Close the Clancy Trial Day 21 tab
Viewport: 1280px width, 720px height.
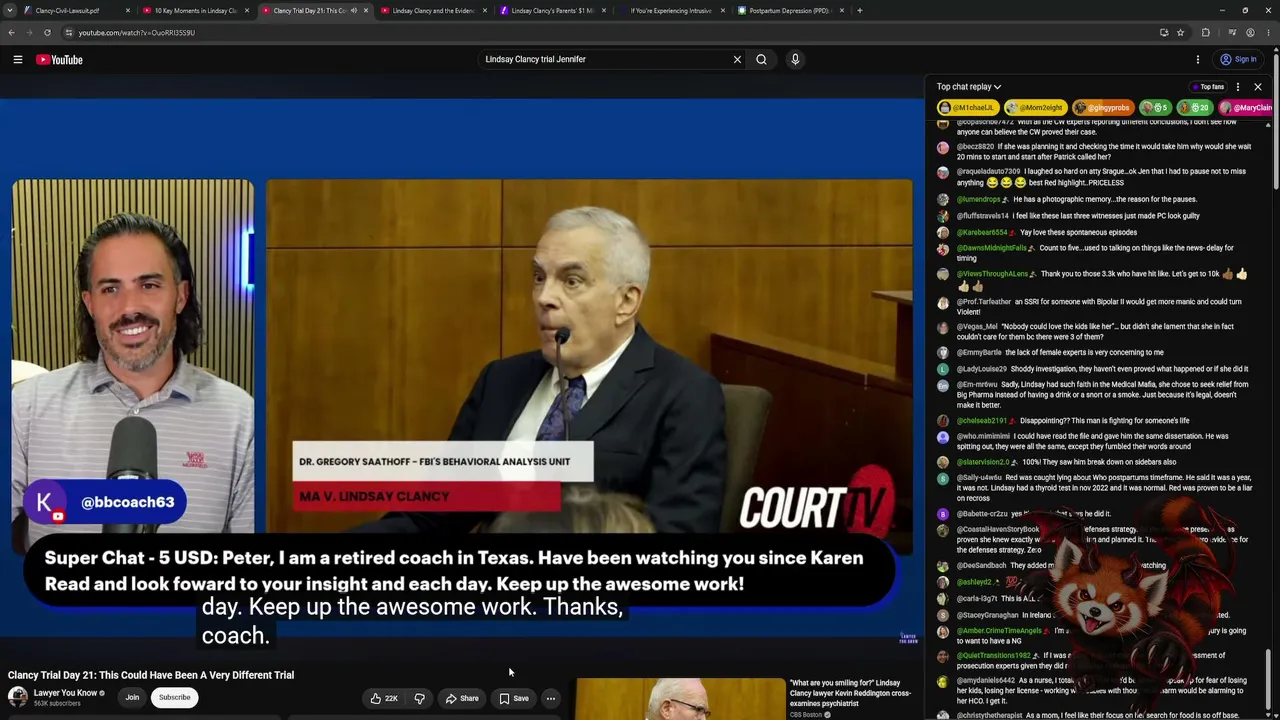coord(365,11)
